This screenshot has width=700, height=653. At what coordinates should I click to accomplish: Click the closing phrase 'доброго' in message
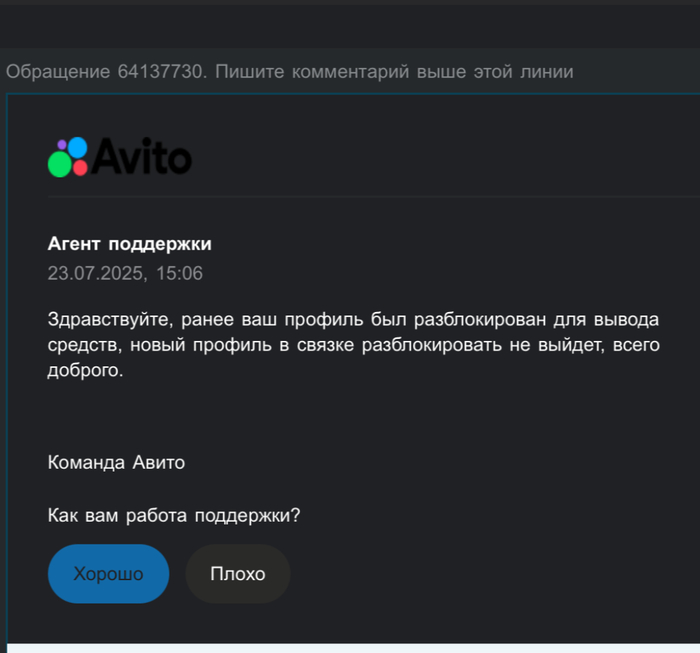[84, 370]
